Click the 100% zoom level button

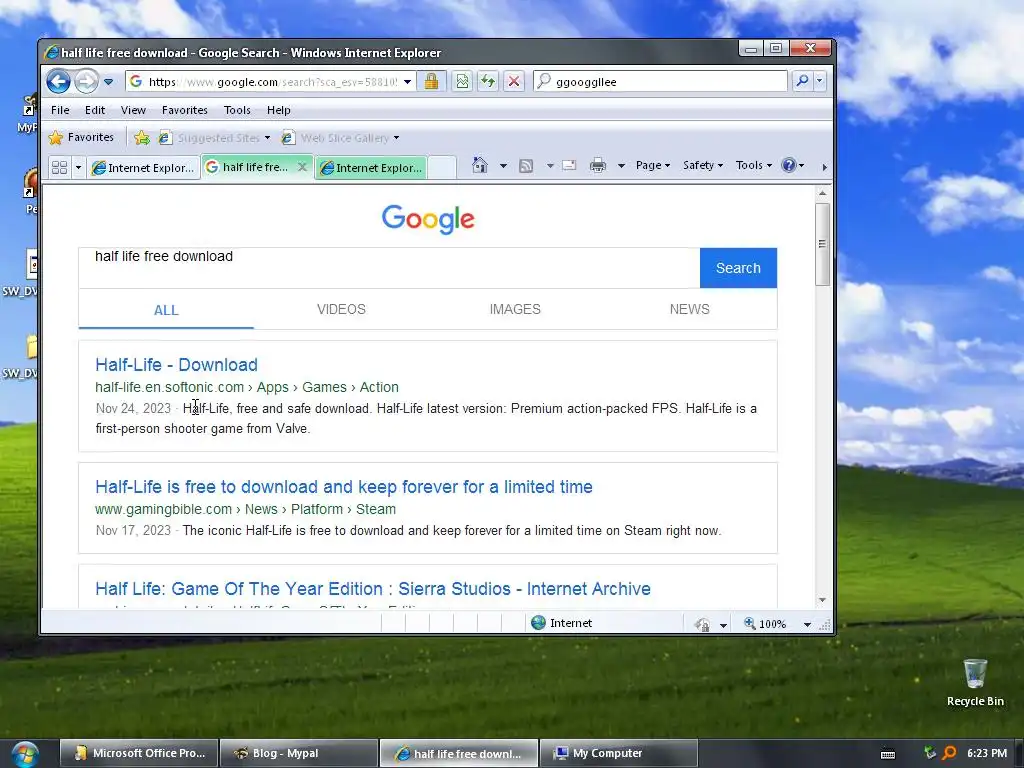click(x=765, y=624)
